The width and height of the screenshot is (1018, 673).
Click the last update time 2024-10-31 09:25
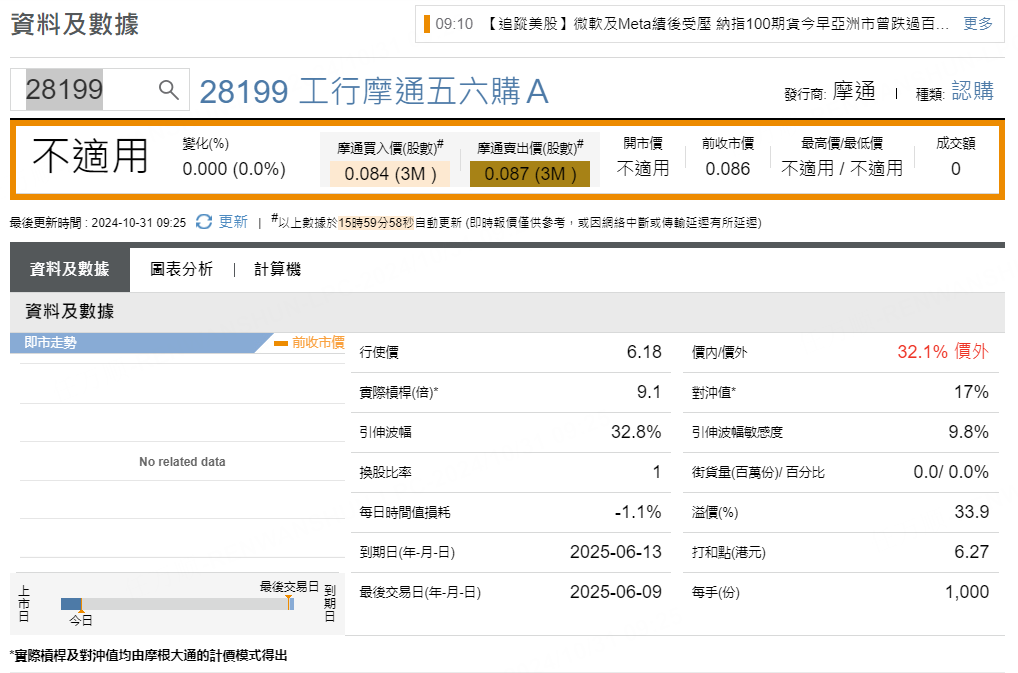[x=138, y=223]
